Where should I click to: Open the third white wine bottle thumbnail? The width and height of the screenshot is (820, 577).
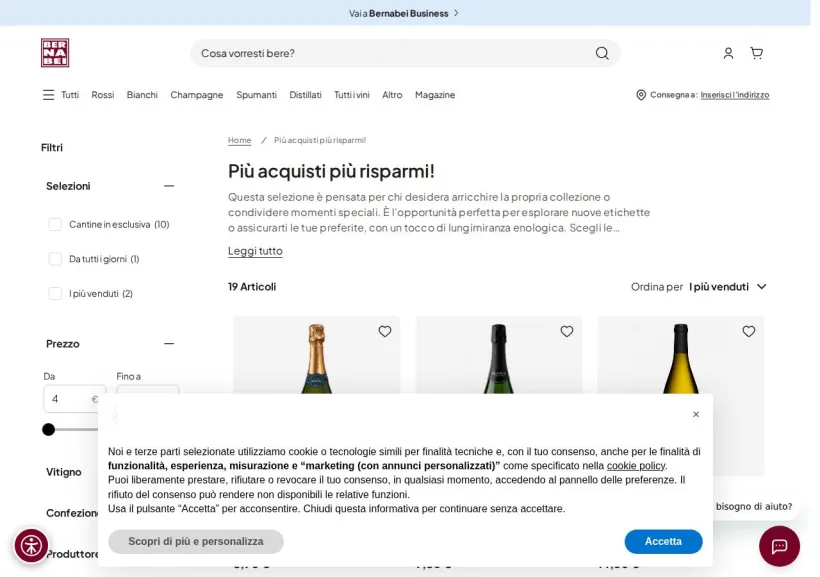click(x=680, y=358)
